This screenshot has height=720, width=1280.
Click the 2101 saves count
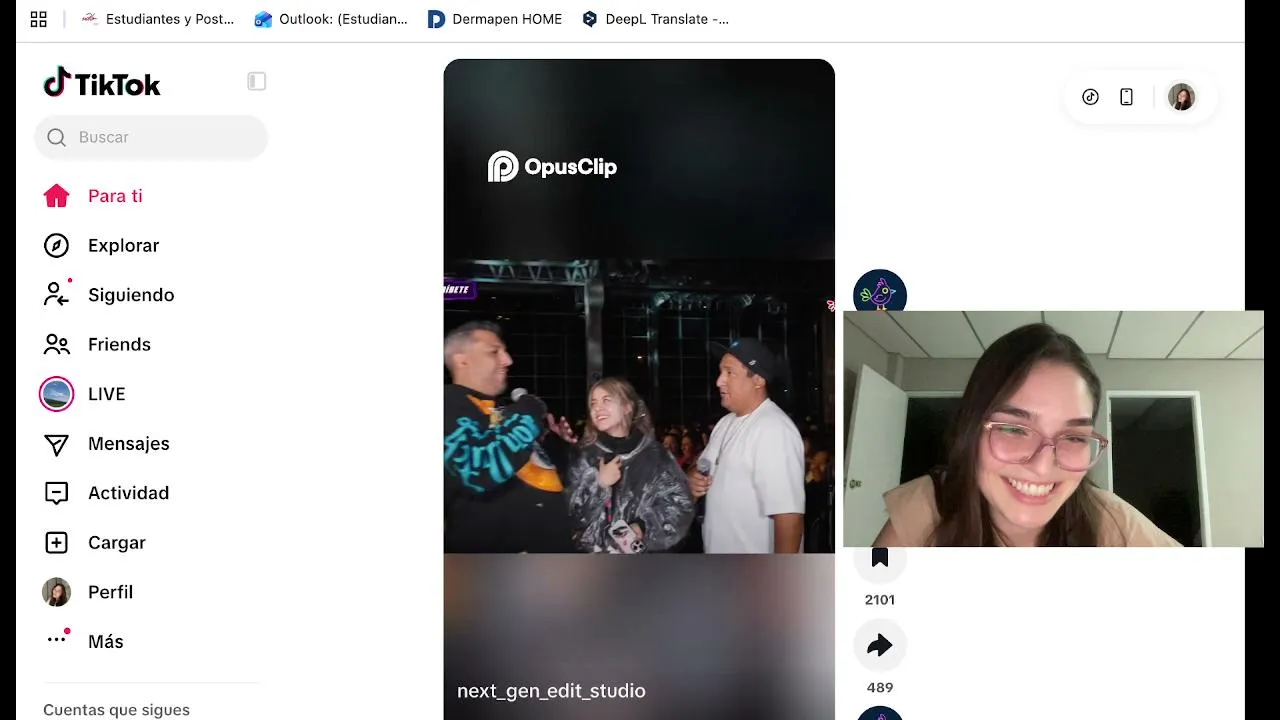pos(880,600)
